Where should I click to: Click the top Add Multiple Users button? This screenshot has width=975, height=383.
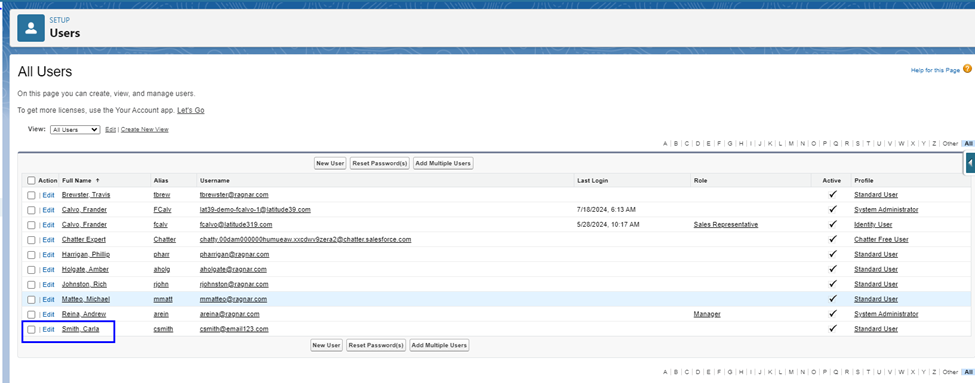(x=443, y=163)
